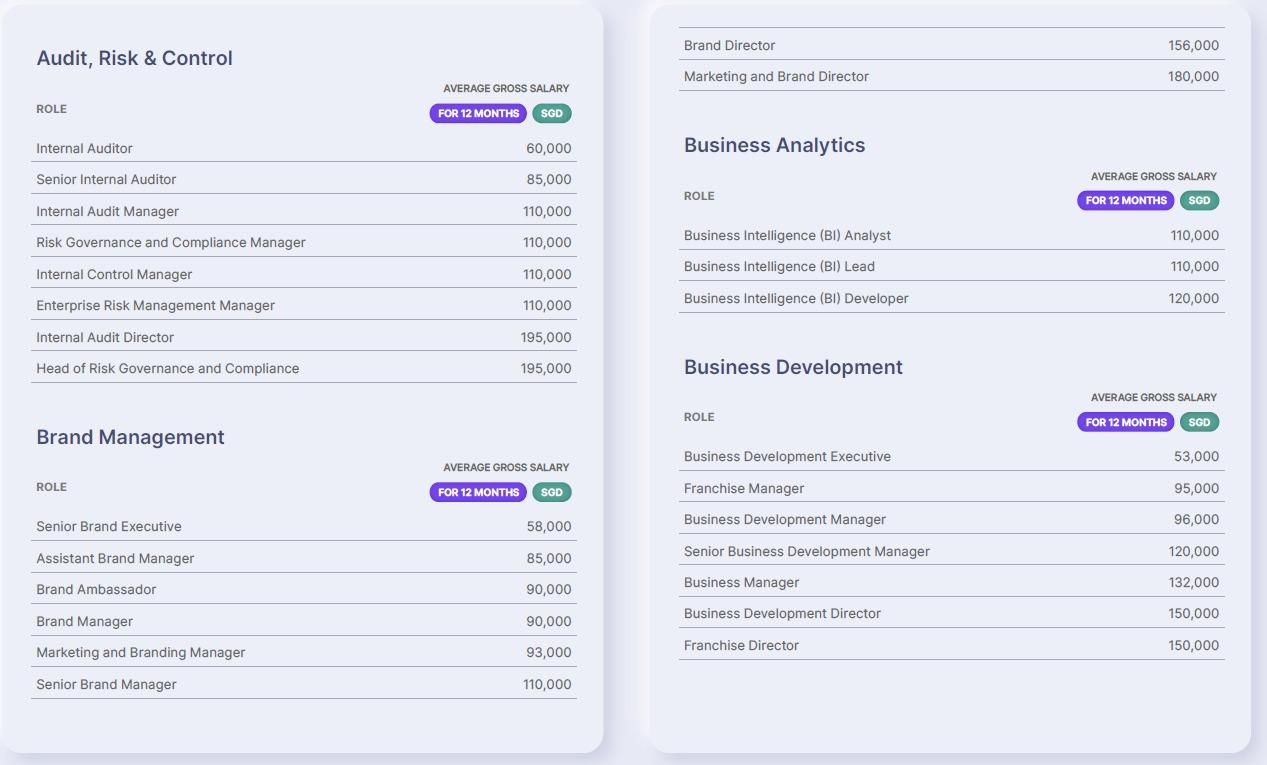
Task: Click the Business Development section heading
Action: pyautogui.click(x=793, y=367)
